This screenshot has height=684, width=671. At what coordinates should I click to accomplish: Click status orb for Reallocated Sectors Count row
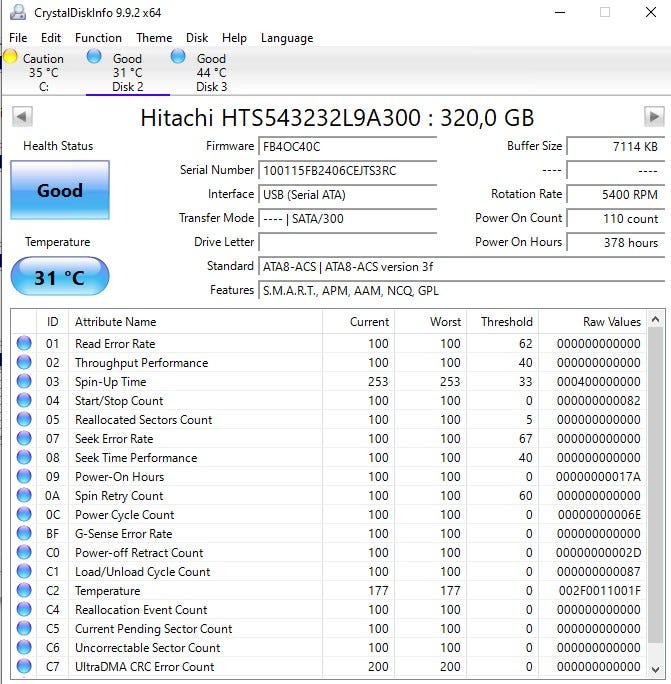click(x=24, y=419)
